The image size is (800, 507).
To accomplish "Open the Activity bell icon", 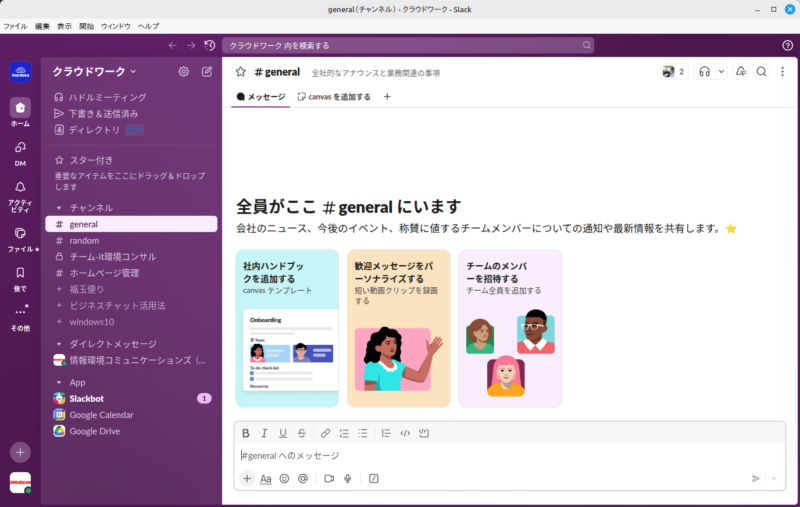I will pos(20,192).
